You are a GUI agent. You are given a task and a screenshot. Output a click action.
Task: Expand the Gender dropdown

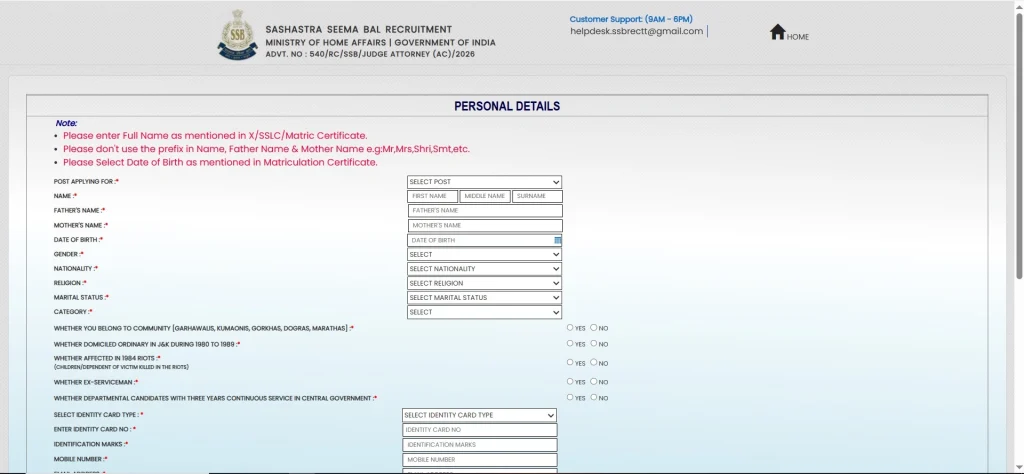[484, 254]
